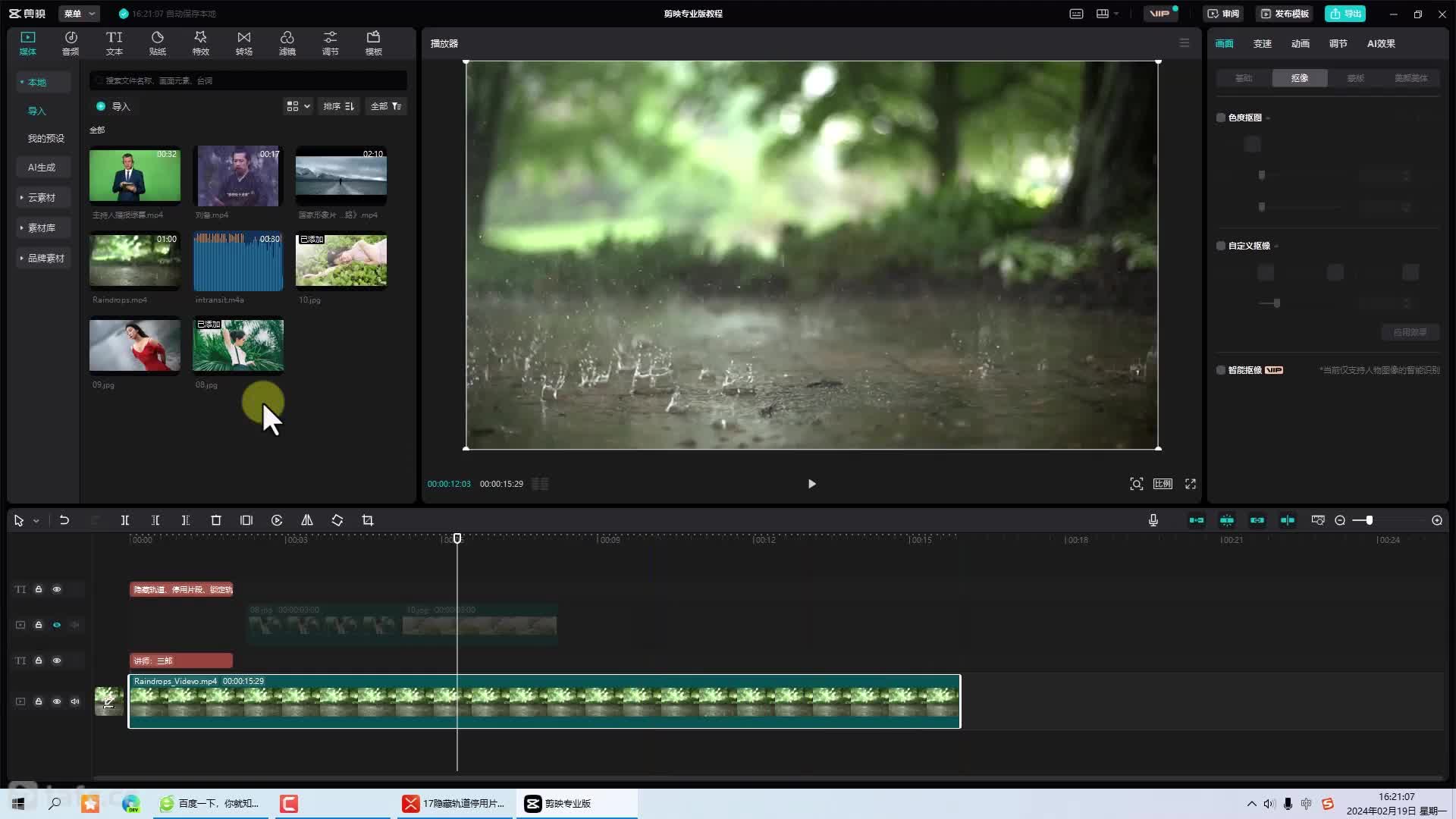
Task: Click the microphone record voiceover icon
Action: 1153,520
